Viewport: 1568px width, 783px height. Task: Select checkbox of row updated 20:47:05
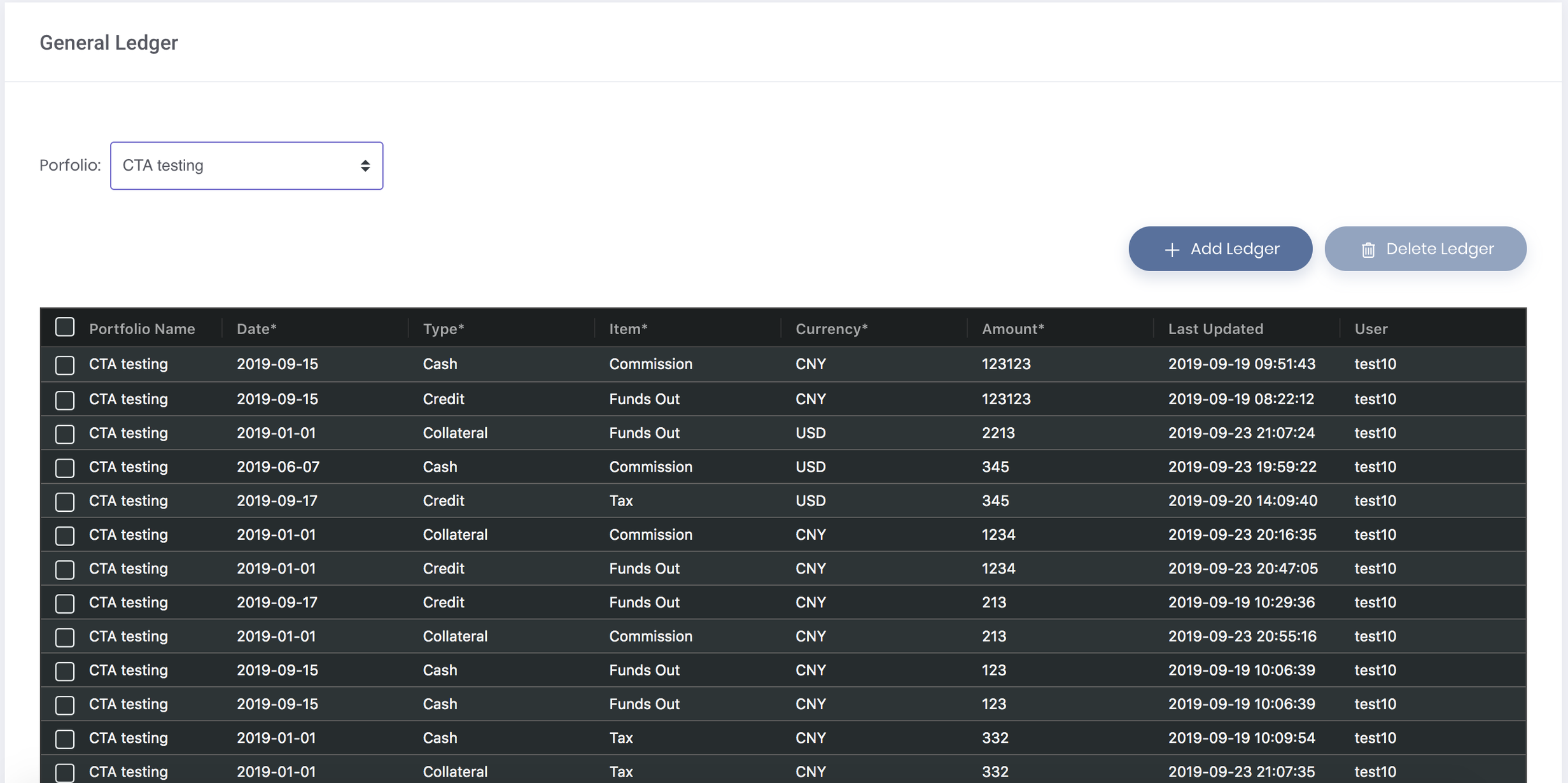pos(65,569)
